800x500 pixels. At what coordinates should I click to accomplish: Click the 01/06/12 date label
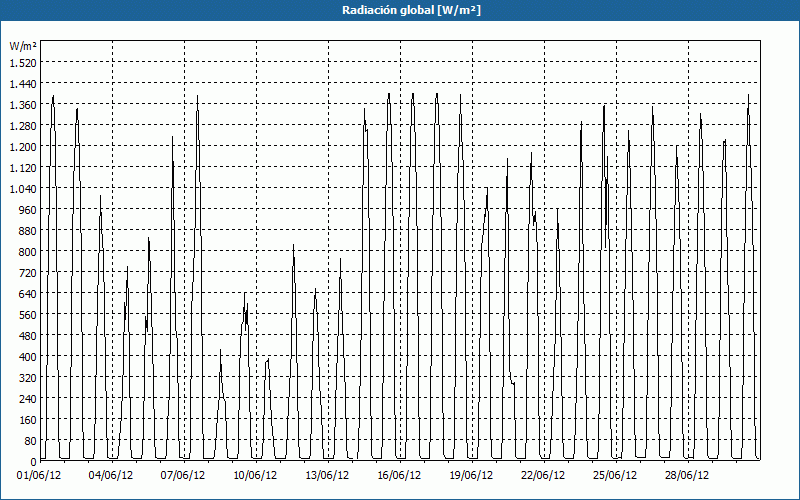tap(39, 475)
